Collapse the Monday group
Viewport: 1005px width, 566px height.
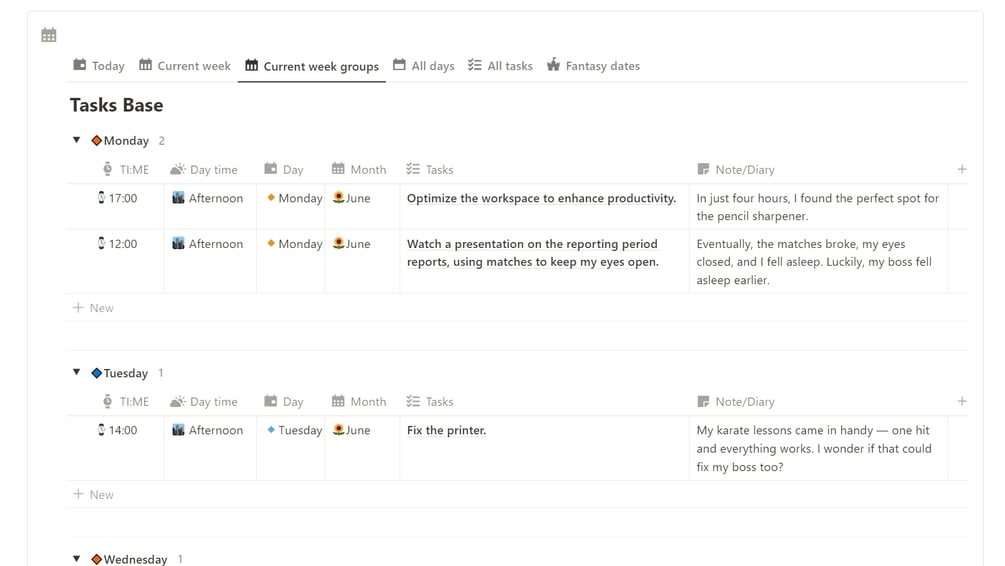tap(77, 141)
